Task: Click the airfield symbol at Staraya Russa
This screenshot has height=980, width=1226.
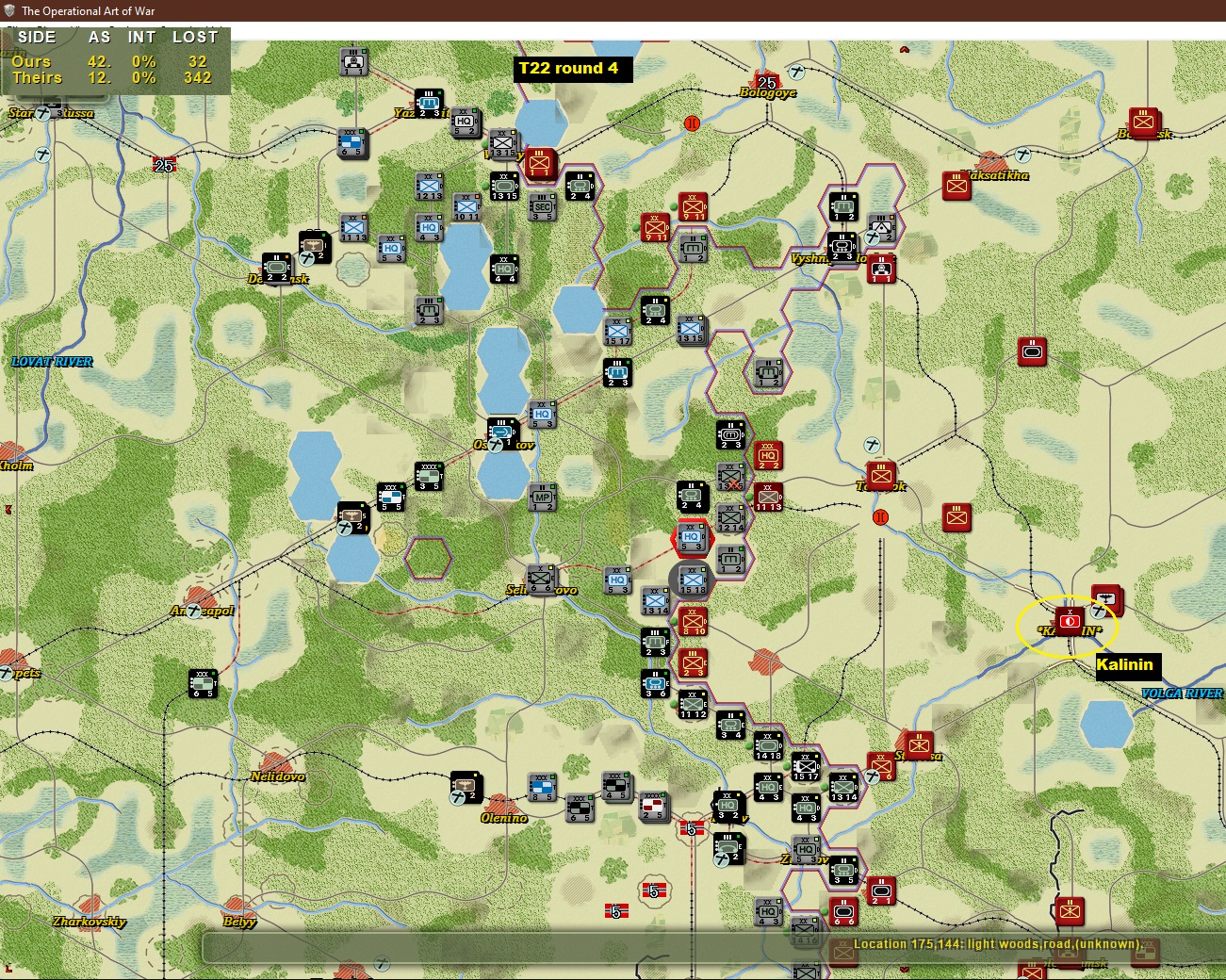Action: (43, 113)
